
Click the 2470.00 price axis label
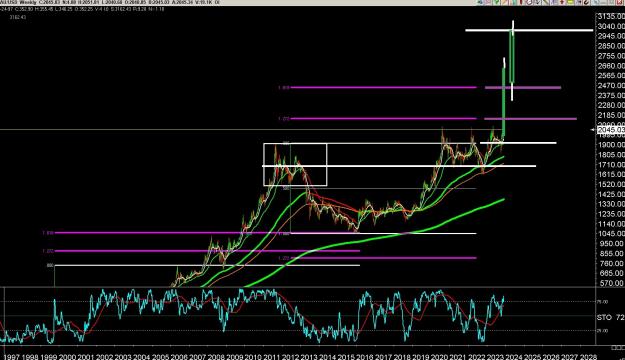coord(611,85)
